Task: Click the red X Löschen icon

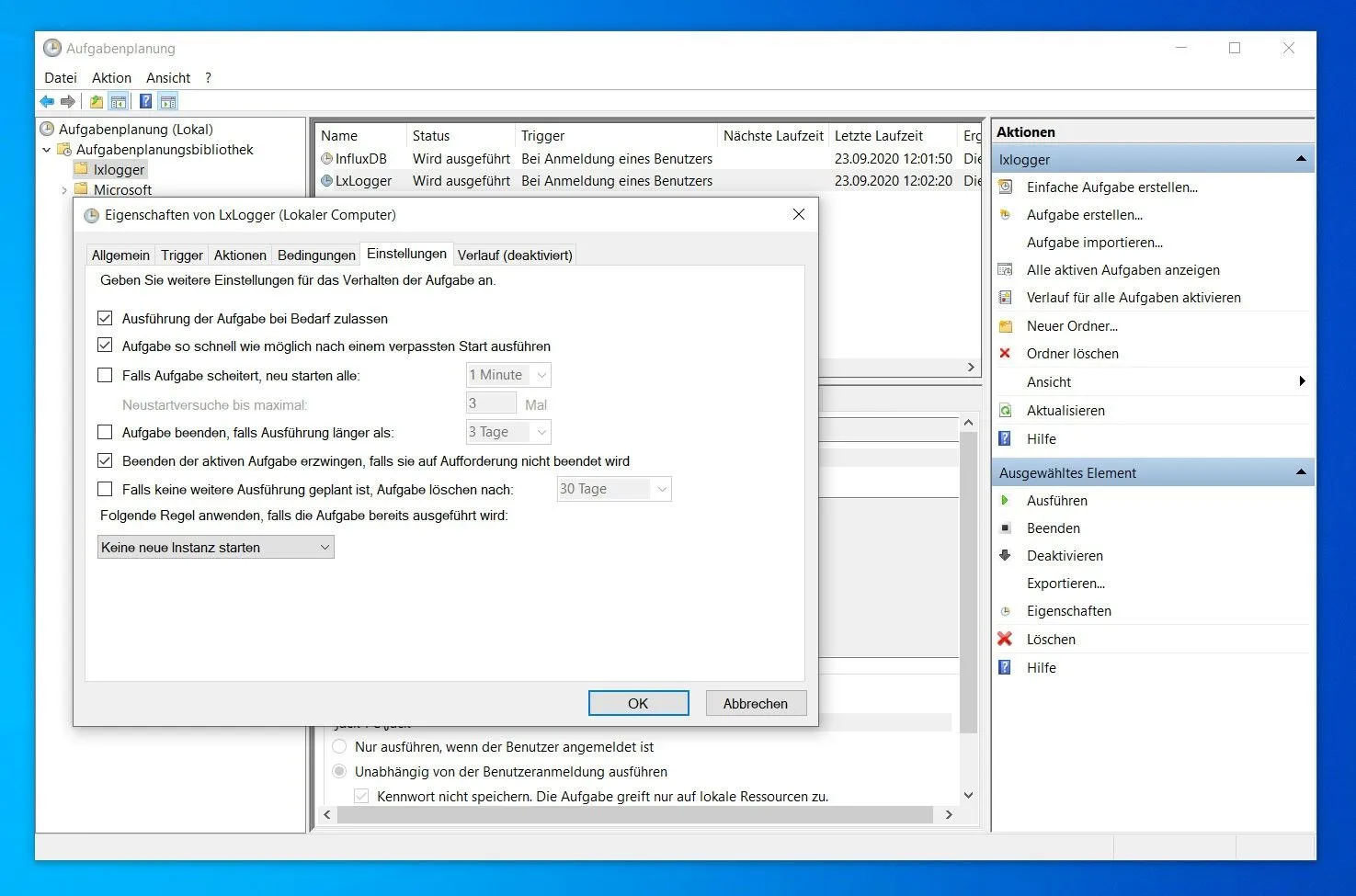Action: click(x=1006, y=640)
